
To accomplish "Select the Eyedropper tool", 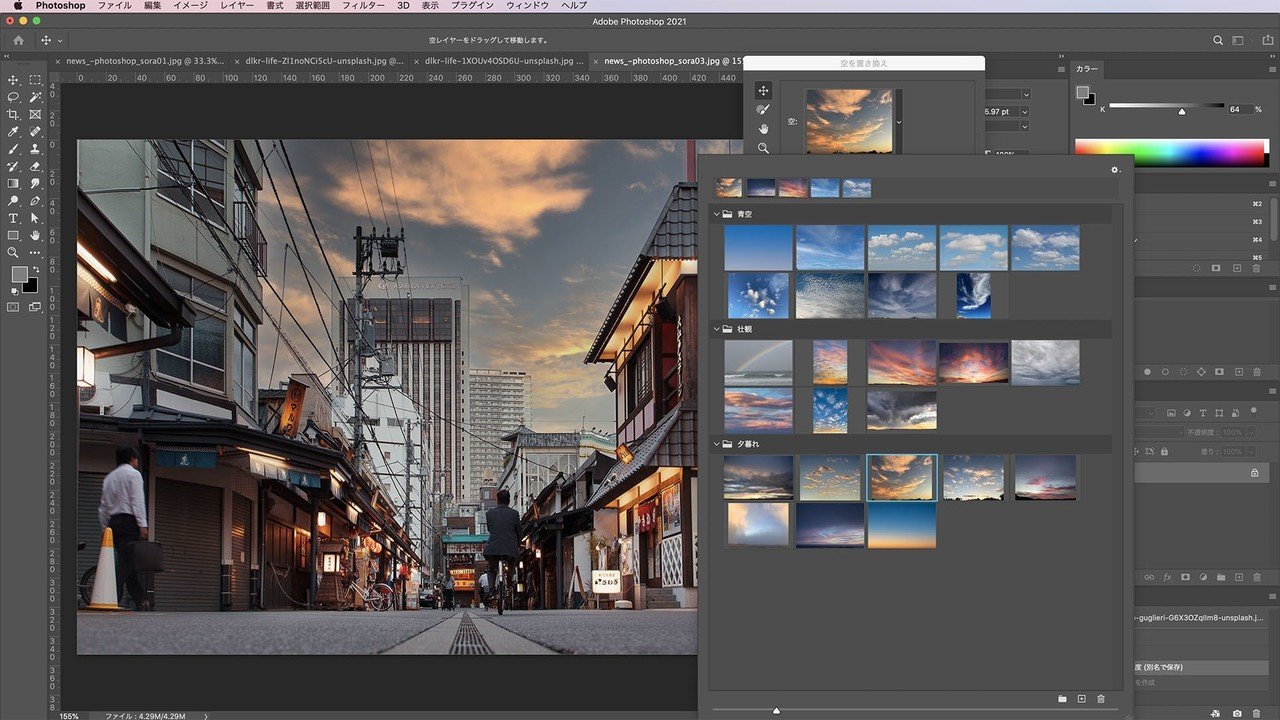I will point(14,131).
